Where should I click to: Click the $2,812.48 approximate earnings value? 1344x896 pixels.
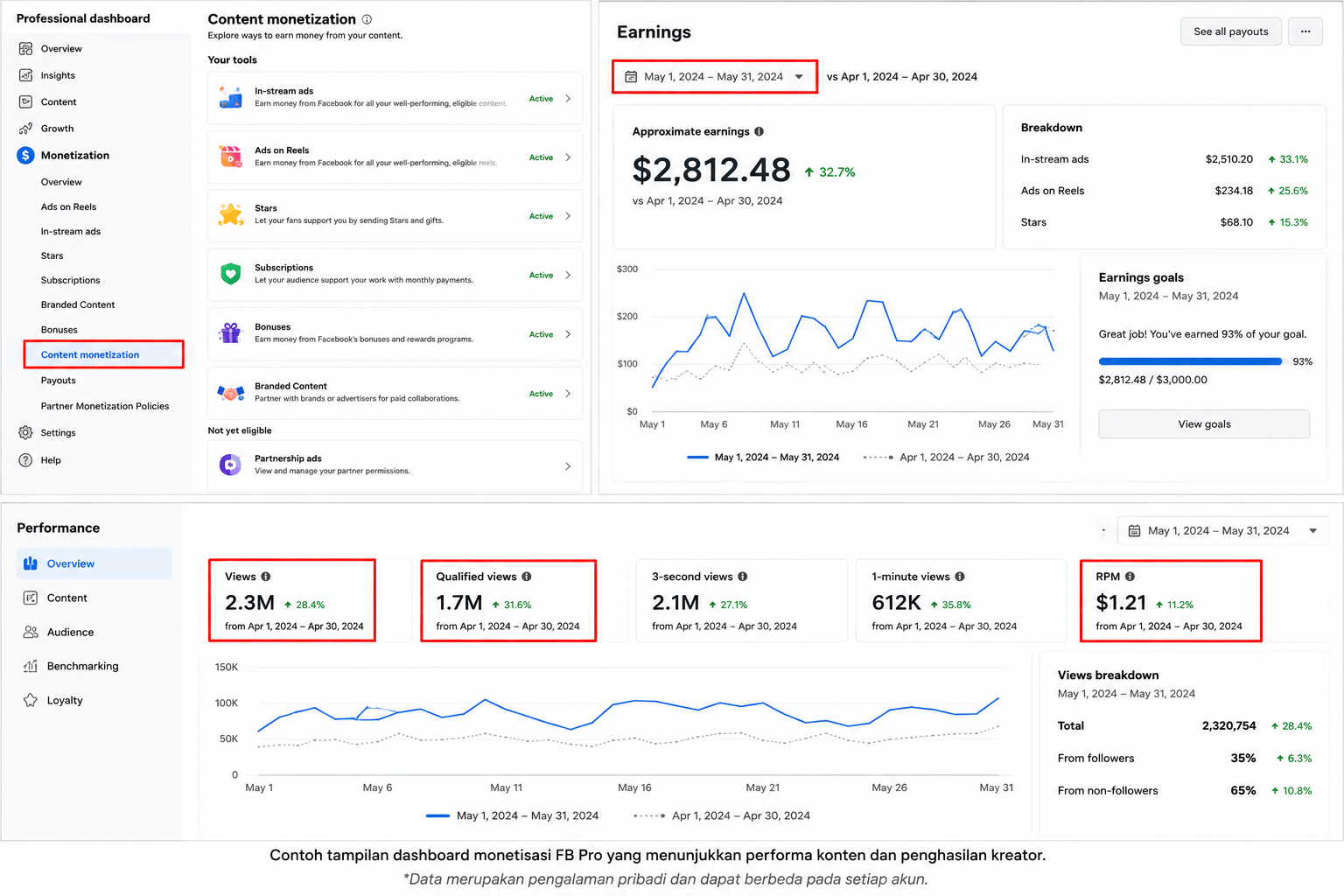tap(711, 170)
